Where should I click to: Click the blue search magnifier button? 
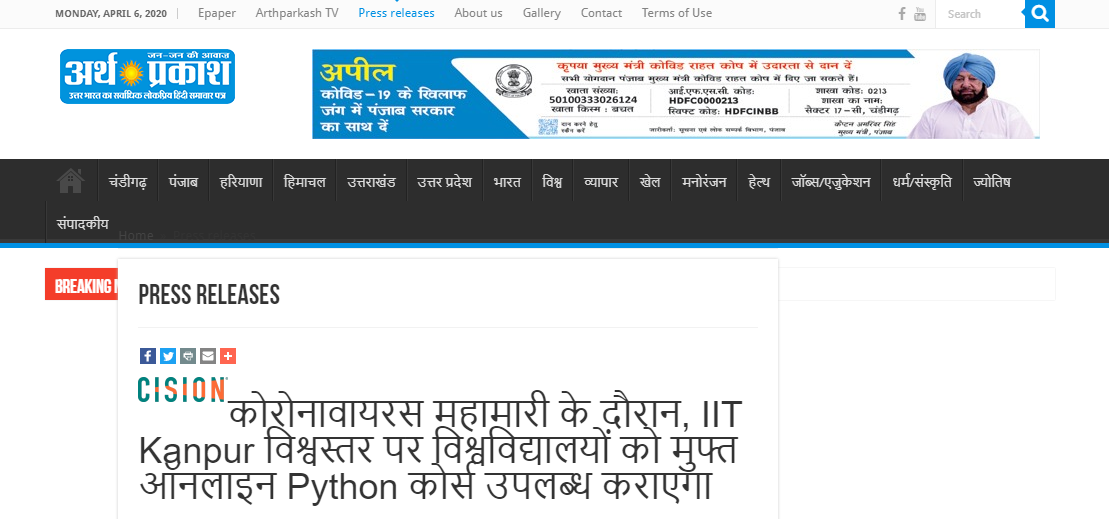pos(1040,13)
